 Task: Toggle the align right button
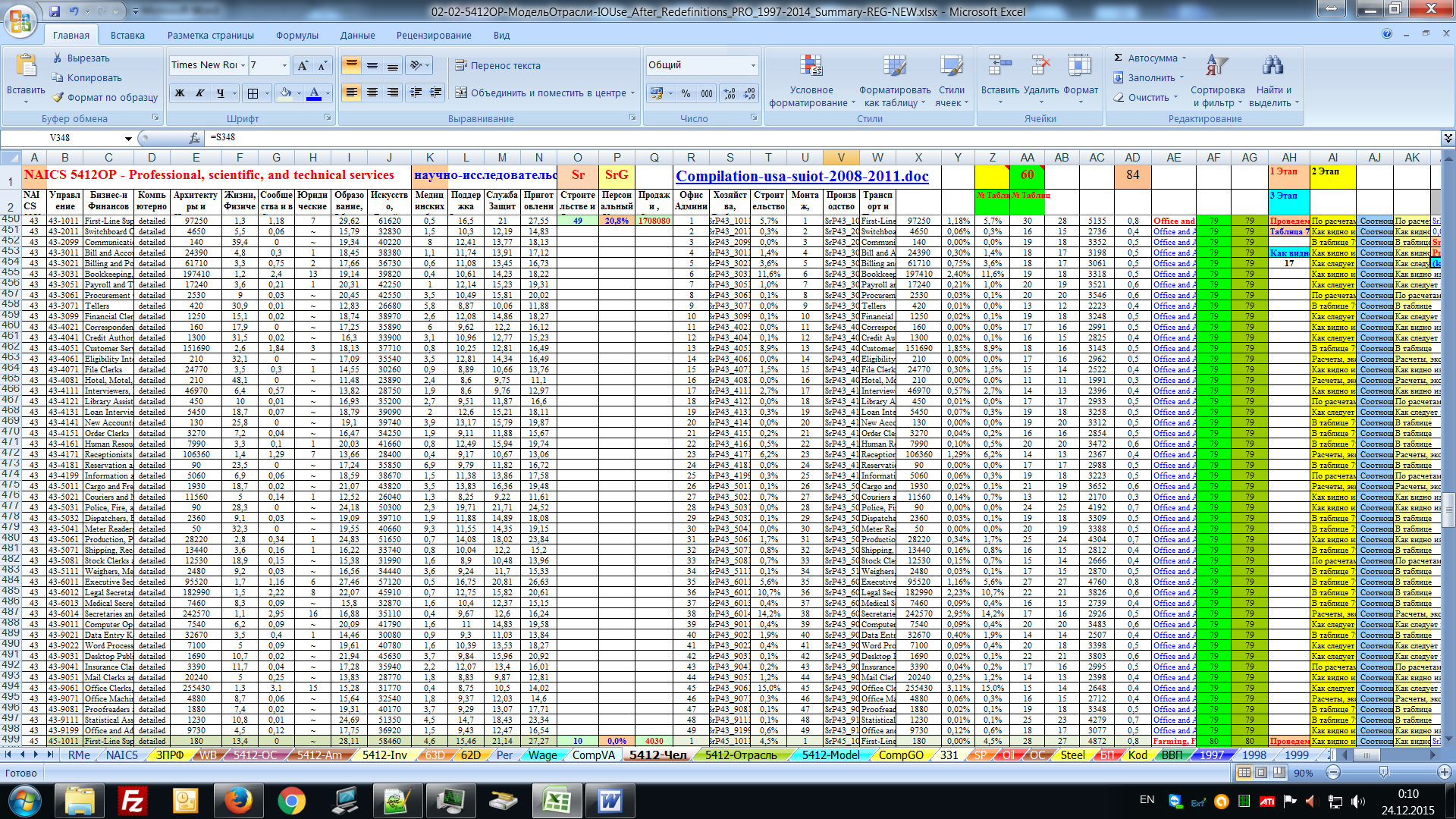coord(393,93)
